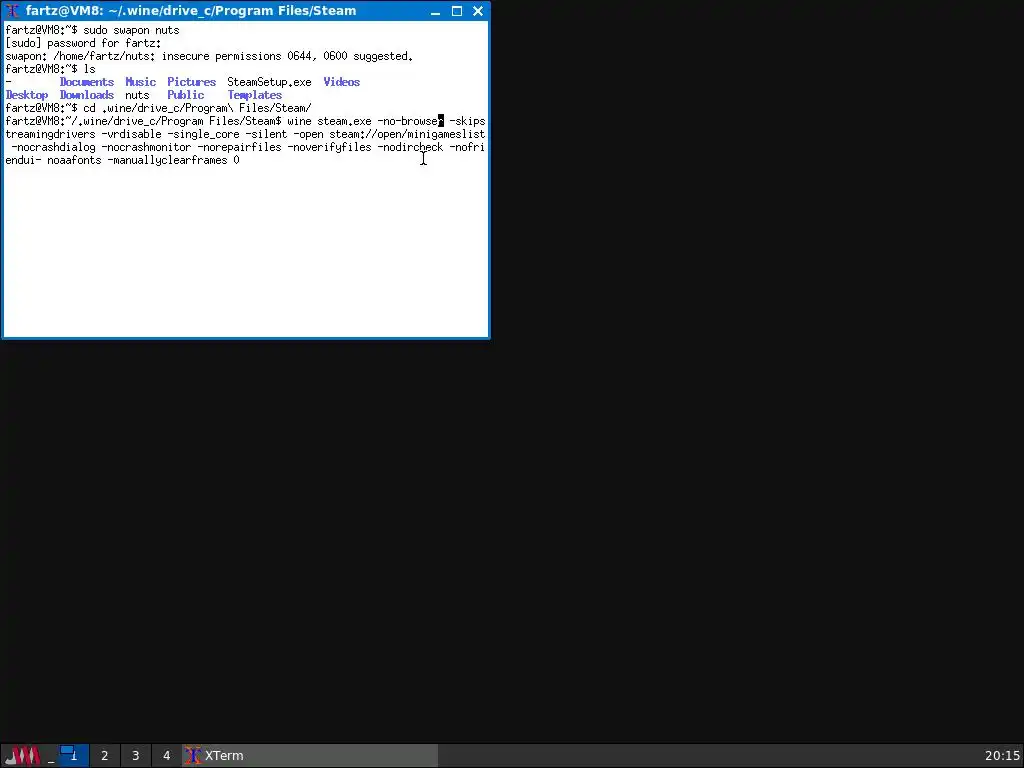Viewport: 1024px width, 768px height.
Task: Click the XTerm title bar text
Action: (191, 11)
